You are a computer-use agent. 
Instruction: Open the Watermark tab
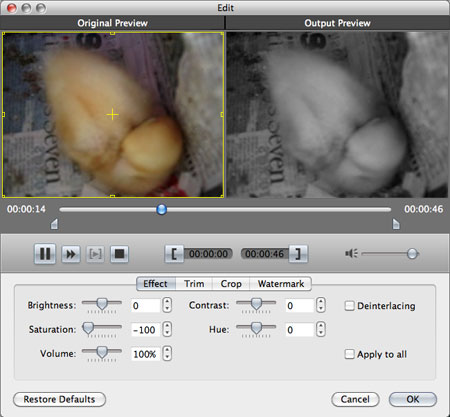[281, 284]
